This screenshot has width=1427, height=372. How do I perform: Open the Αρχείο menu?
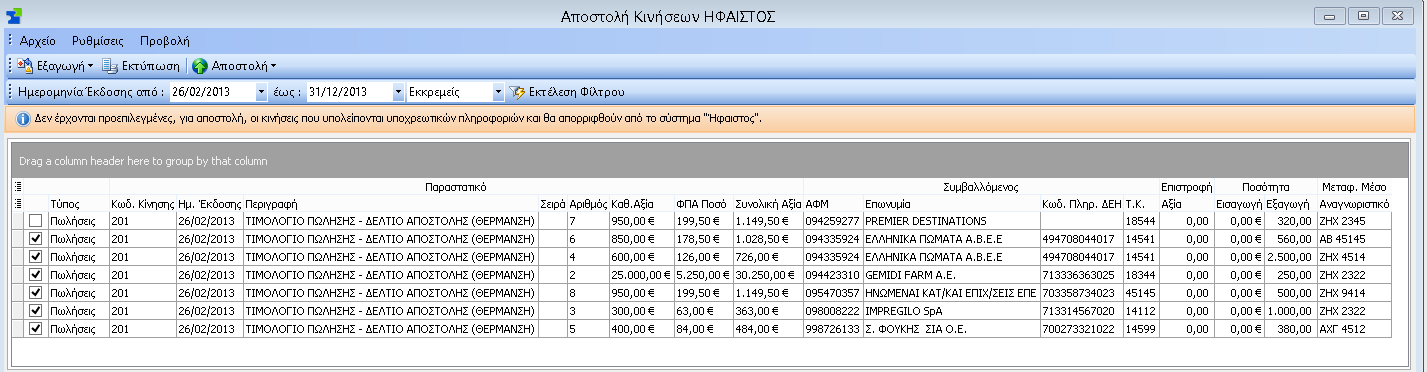38,41
